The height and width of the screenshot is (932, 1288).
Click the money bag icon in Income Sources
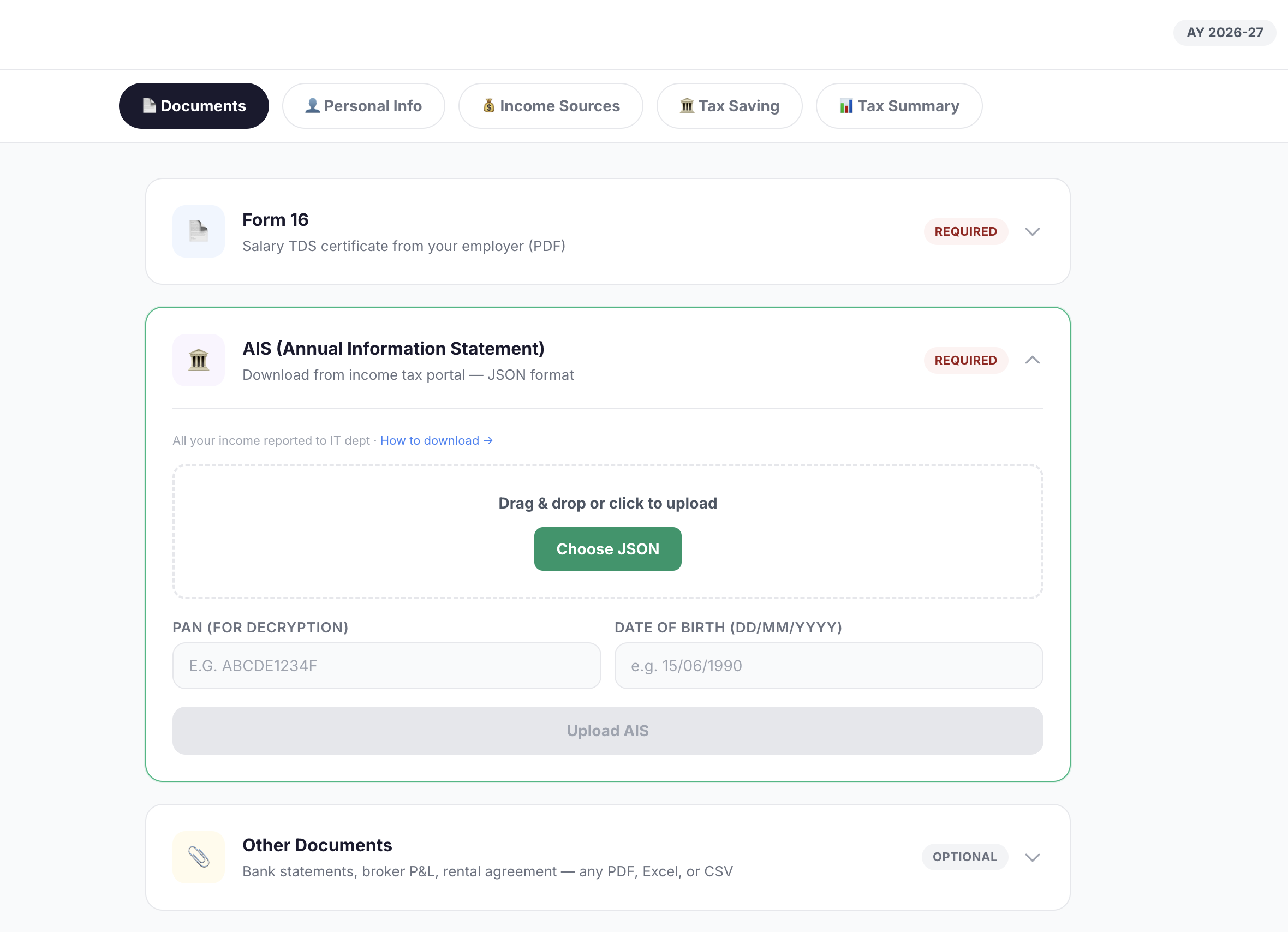pos(488,106)
